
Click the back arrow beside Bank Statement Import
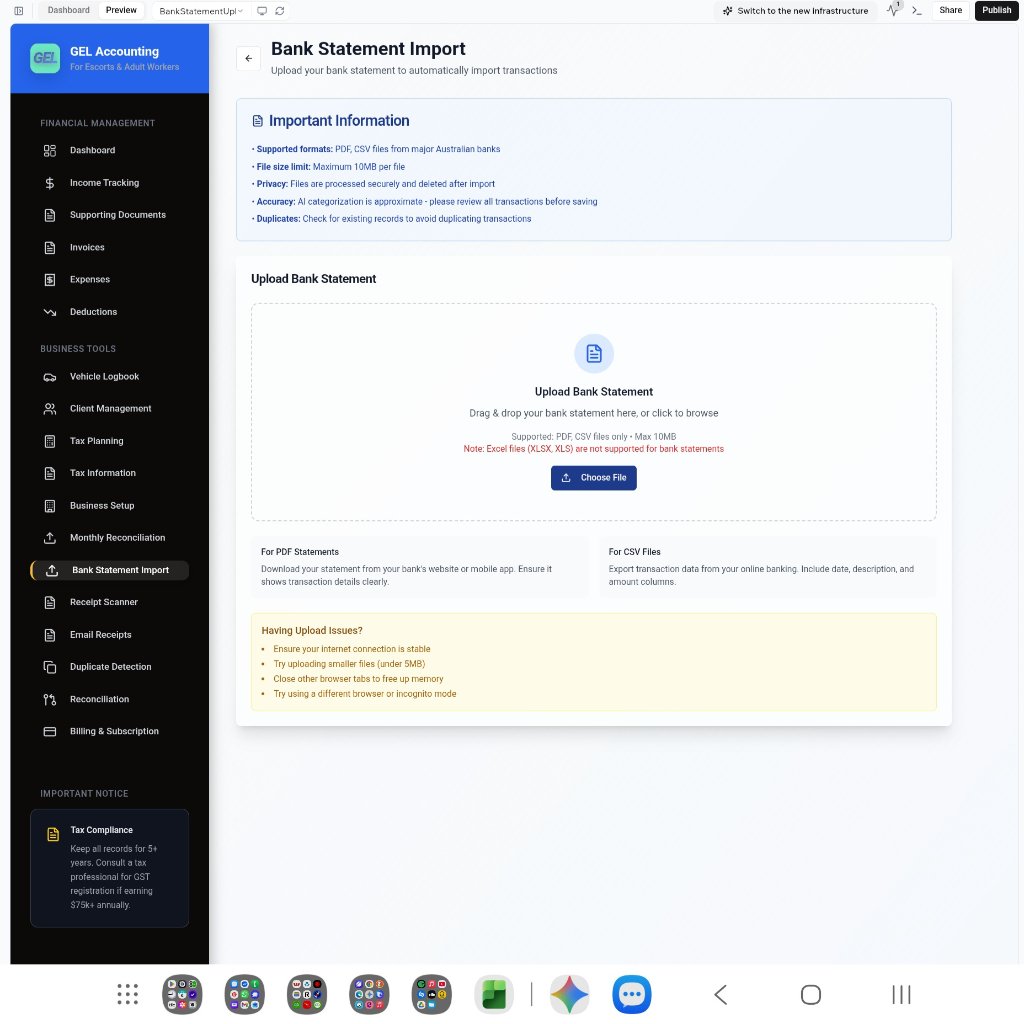(248, 58)
